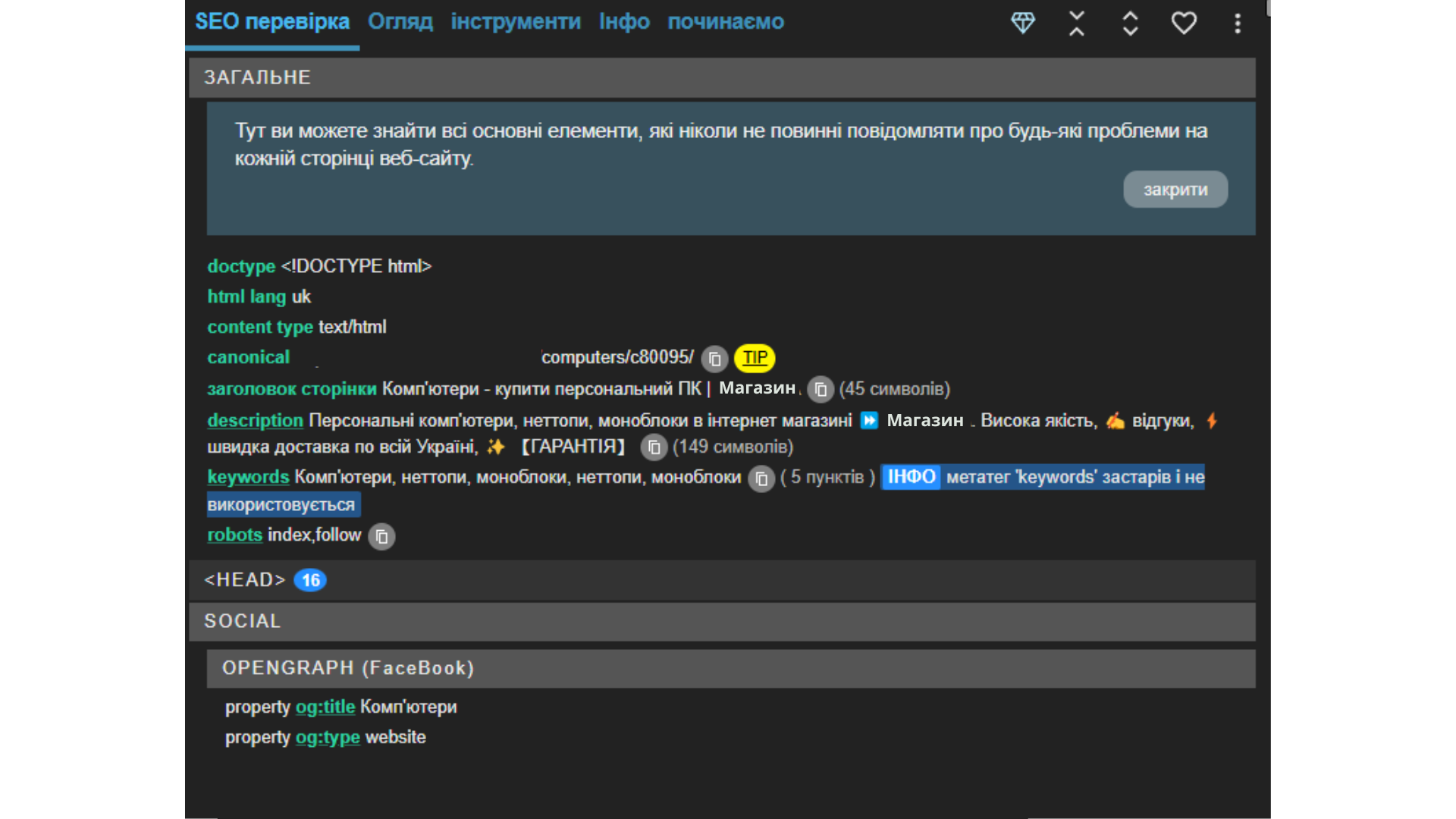Screen dimensions: 1456x819
Task: Expand the <HEAD> section
Action: [x=722, y=580]
